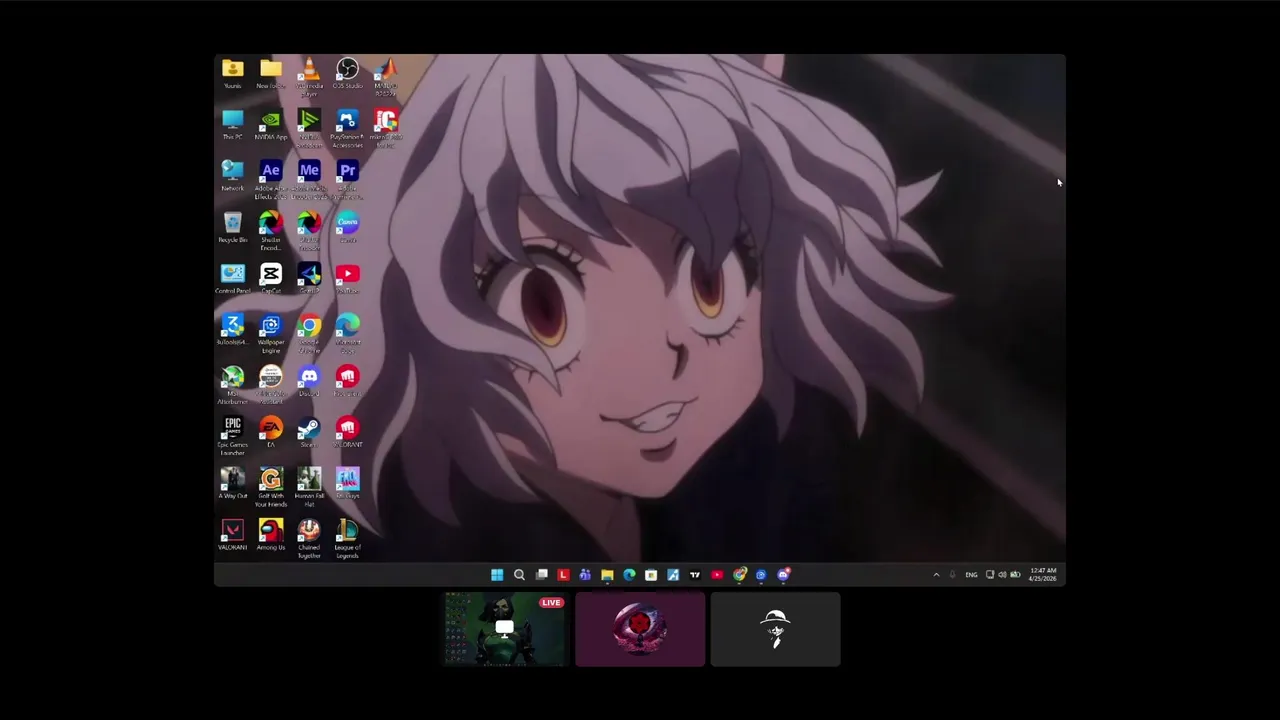Viewport: 1280px width, 720px height.
Task: Open the clock and date flyout
Action: [1043, 575]
